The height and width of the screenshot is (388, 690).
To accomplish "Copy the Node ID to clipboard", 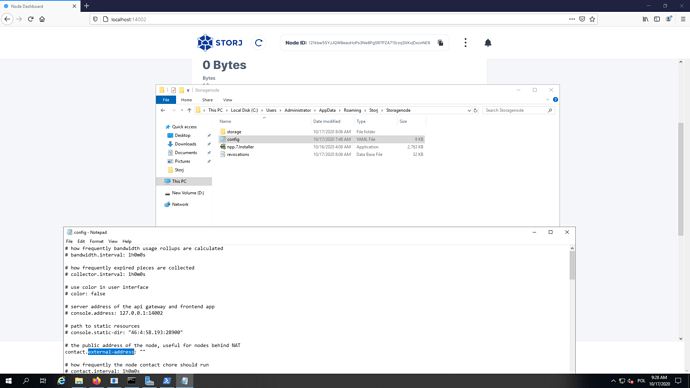I will pos(440,43).
